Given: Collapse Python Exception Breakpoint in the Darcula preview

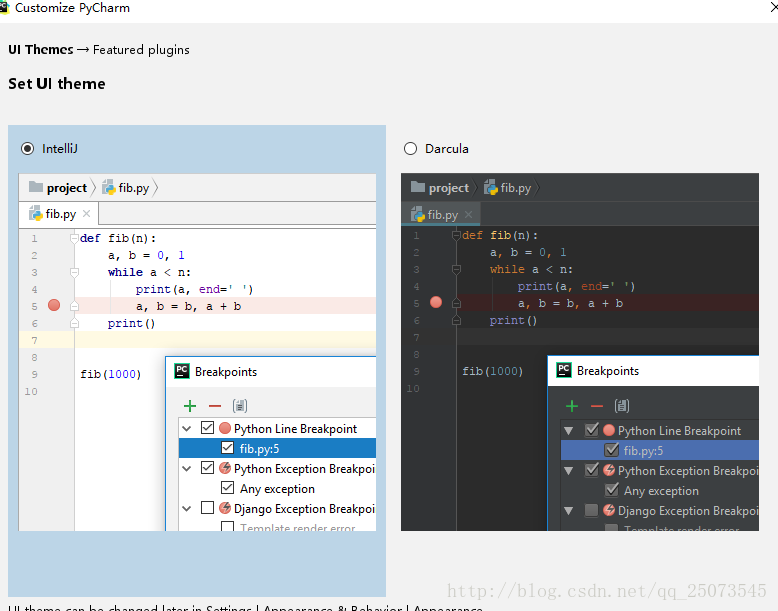Looking at the screenshot, I should click(569, 471).
